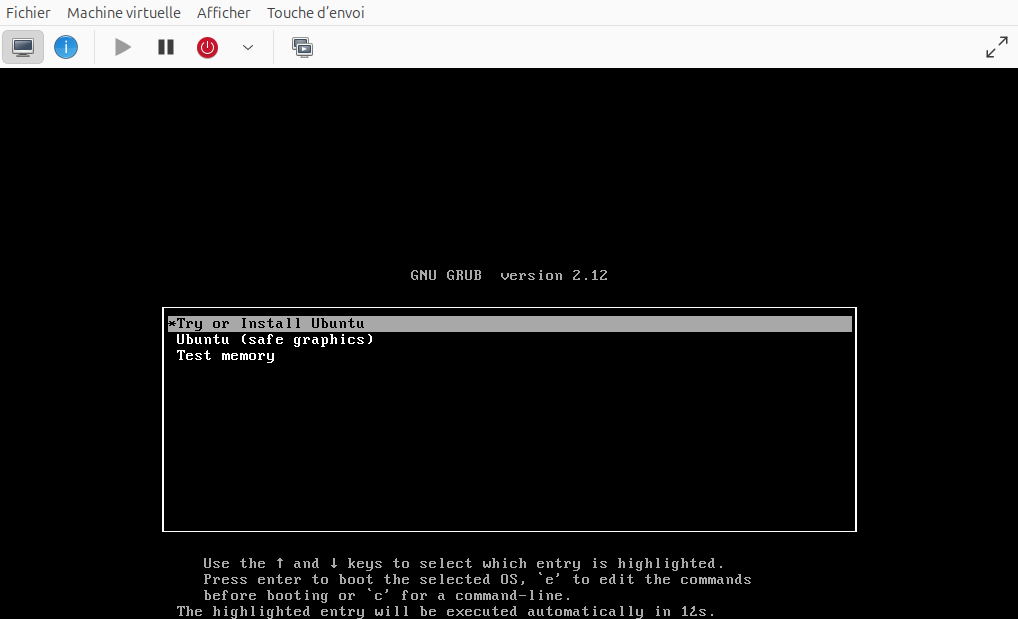The height and width of the screenshot is (619, 1018).
Task: Open virtual hardware details info icon
Action: click(x=66, y=47)
